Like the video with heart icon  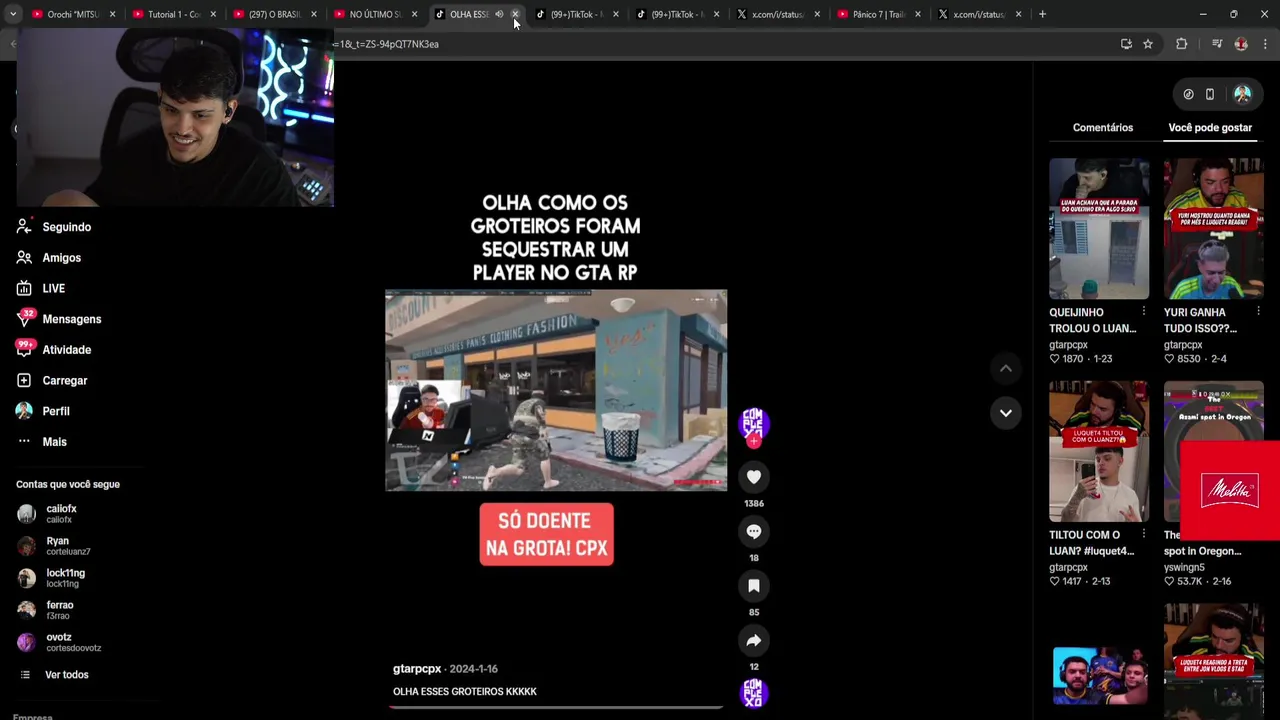754,477
